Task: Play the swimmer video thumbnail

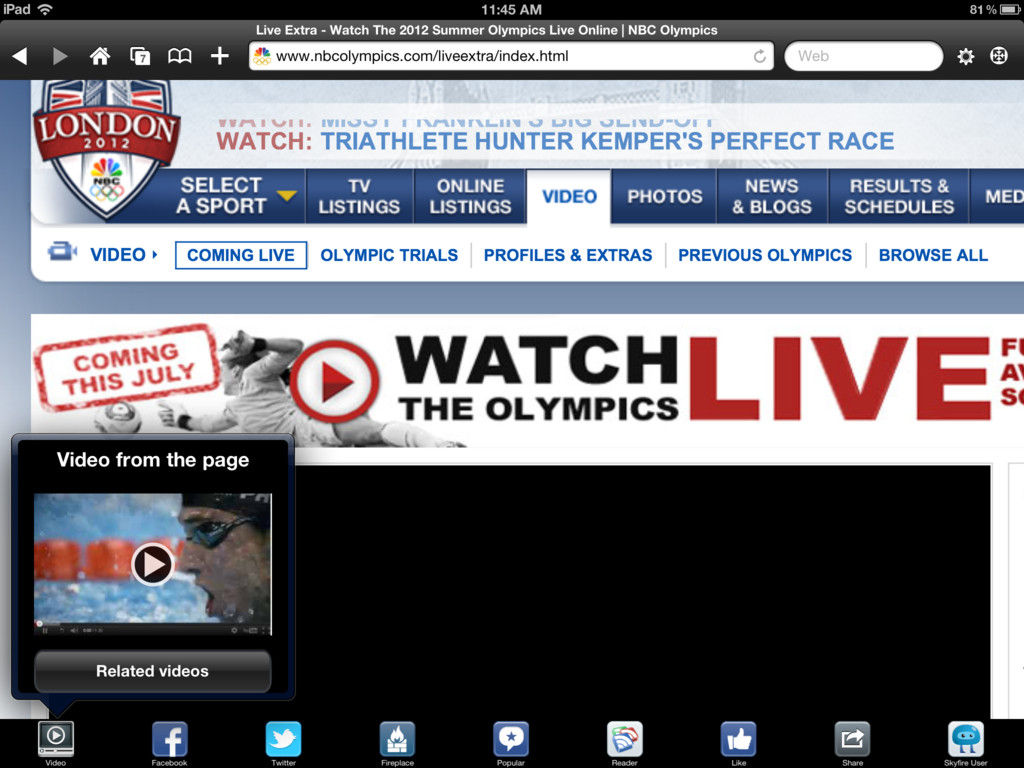Action: click(153, 564)
